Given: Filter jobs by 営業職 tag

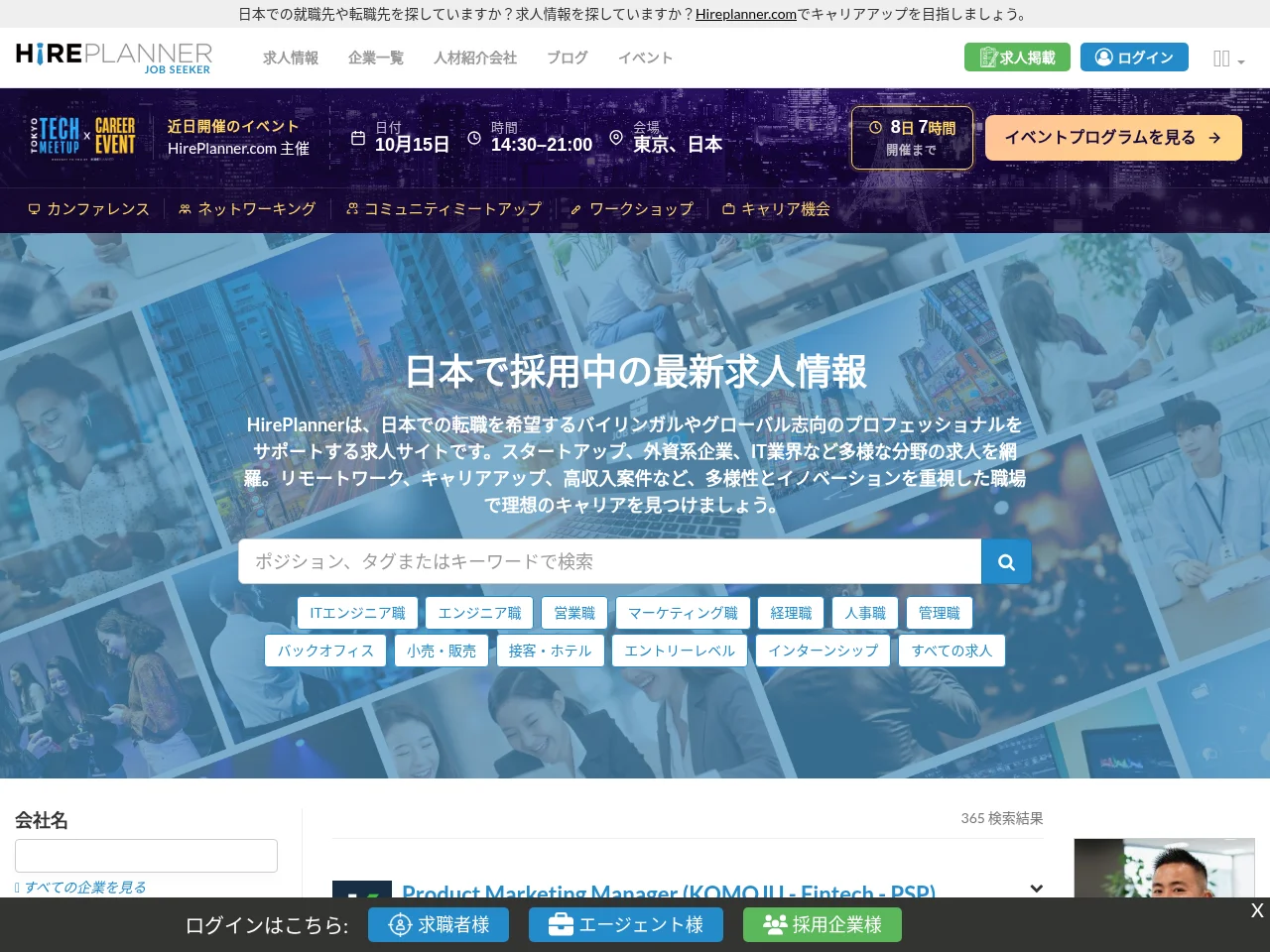Looking at the screenshot, I should click(574, 613).
